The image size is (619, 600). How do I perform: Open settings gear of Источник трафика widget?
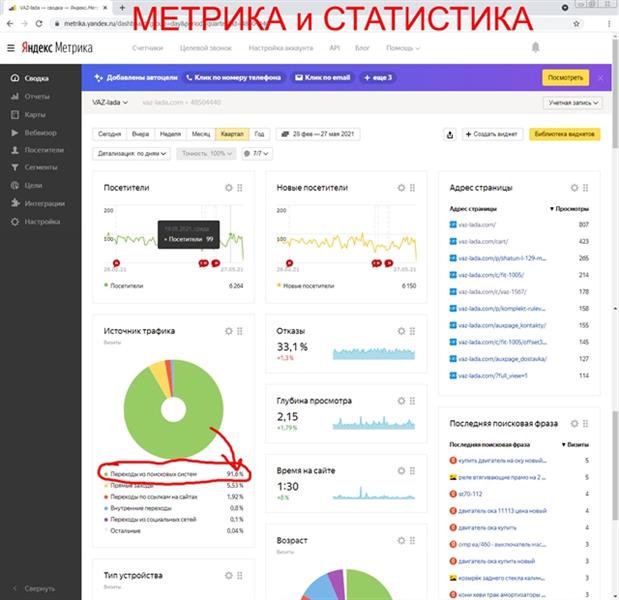[229, 331]
